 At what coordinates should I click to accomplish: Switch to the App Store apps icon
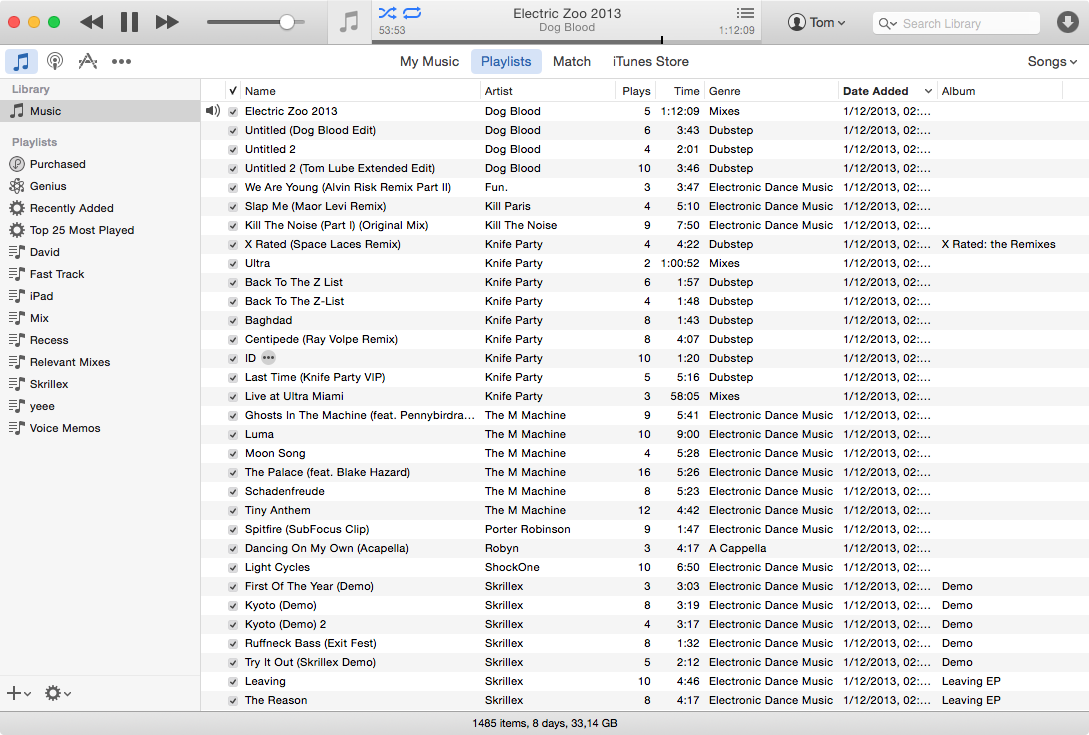pyautogui.click(x=88, y=61)
